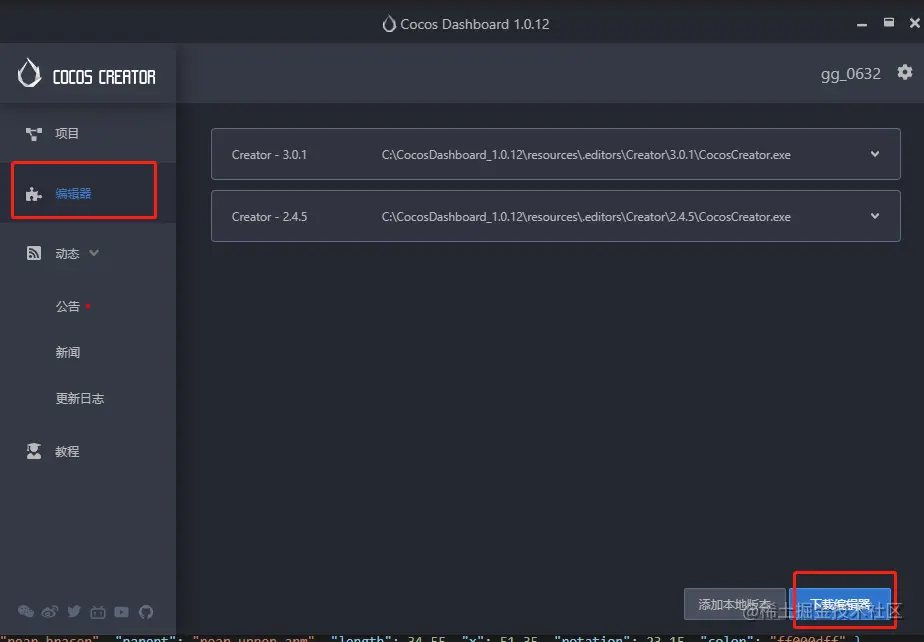Close the Cocos Dashboard window

point(915,22)
